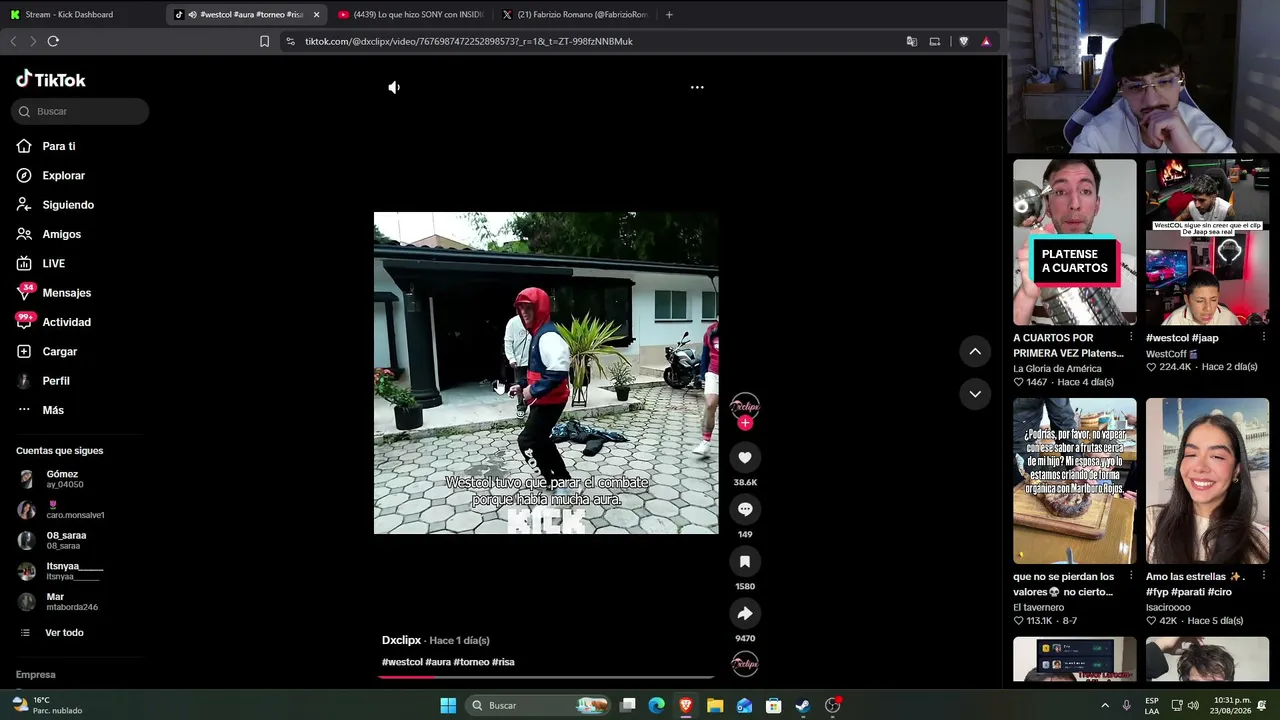Open options for #westcol #jaap video
This screenshot has height=720, width=1280.
click(1263, 337)
